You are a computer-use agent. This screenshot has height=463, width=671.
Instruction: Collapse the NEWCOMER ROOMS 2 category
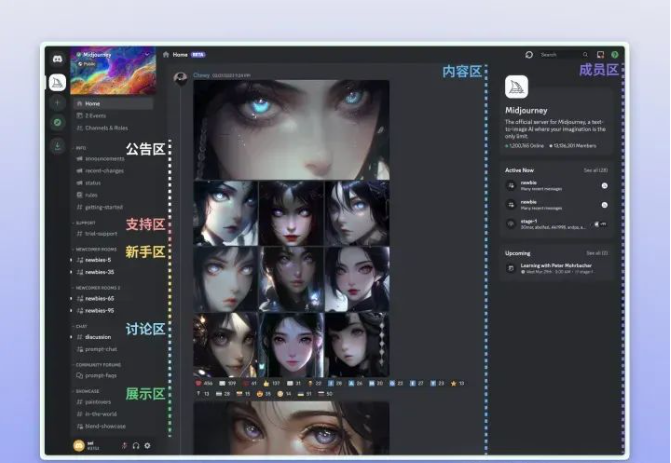97,288
